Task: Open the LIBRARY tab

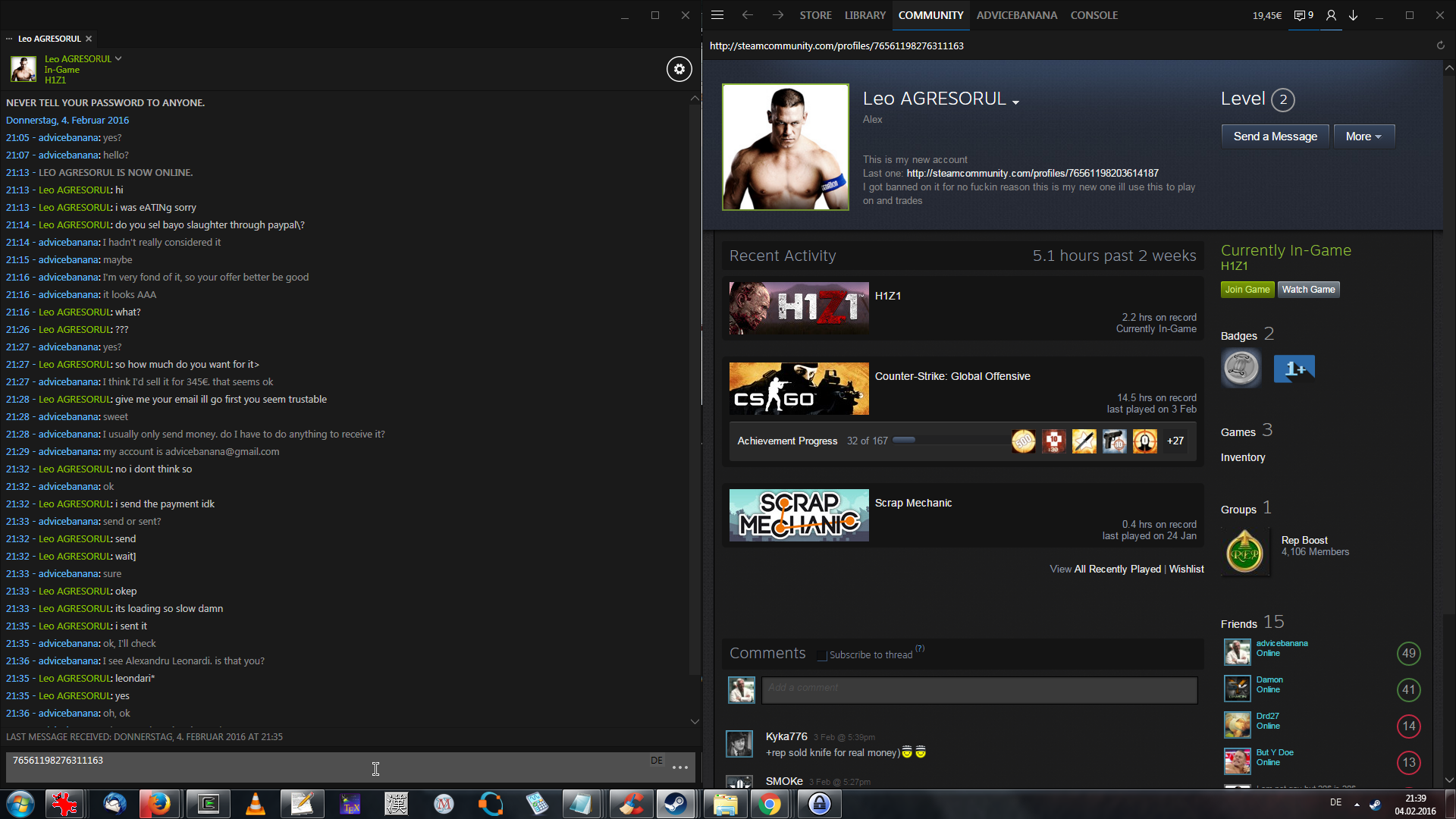Action: click(865, 15)
